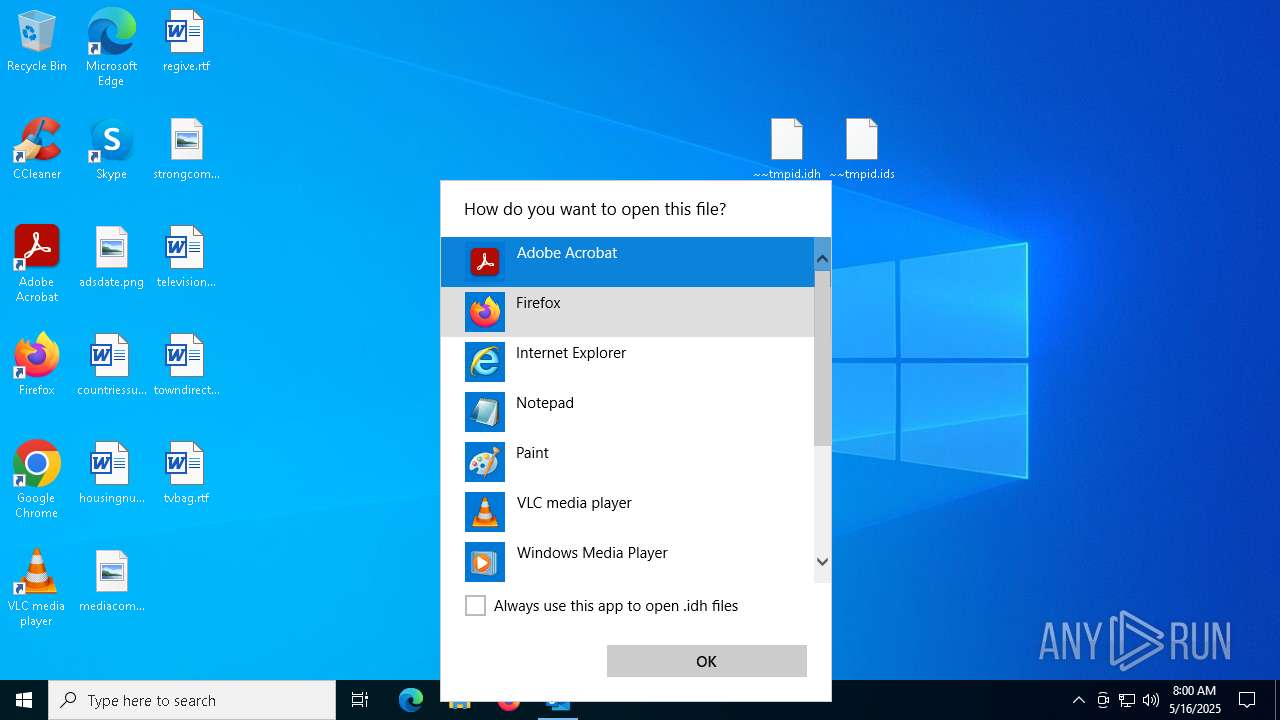Select Adobe Acrobat in the app list
The width and height of the screenshot is (1280, 720).
coord(627,262)
